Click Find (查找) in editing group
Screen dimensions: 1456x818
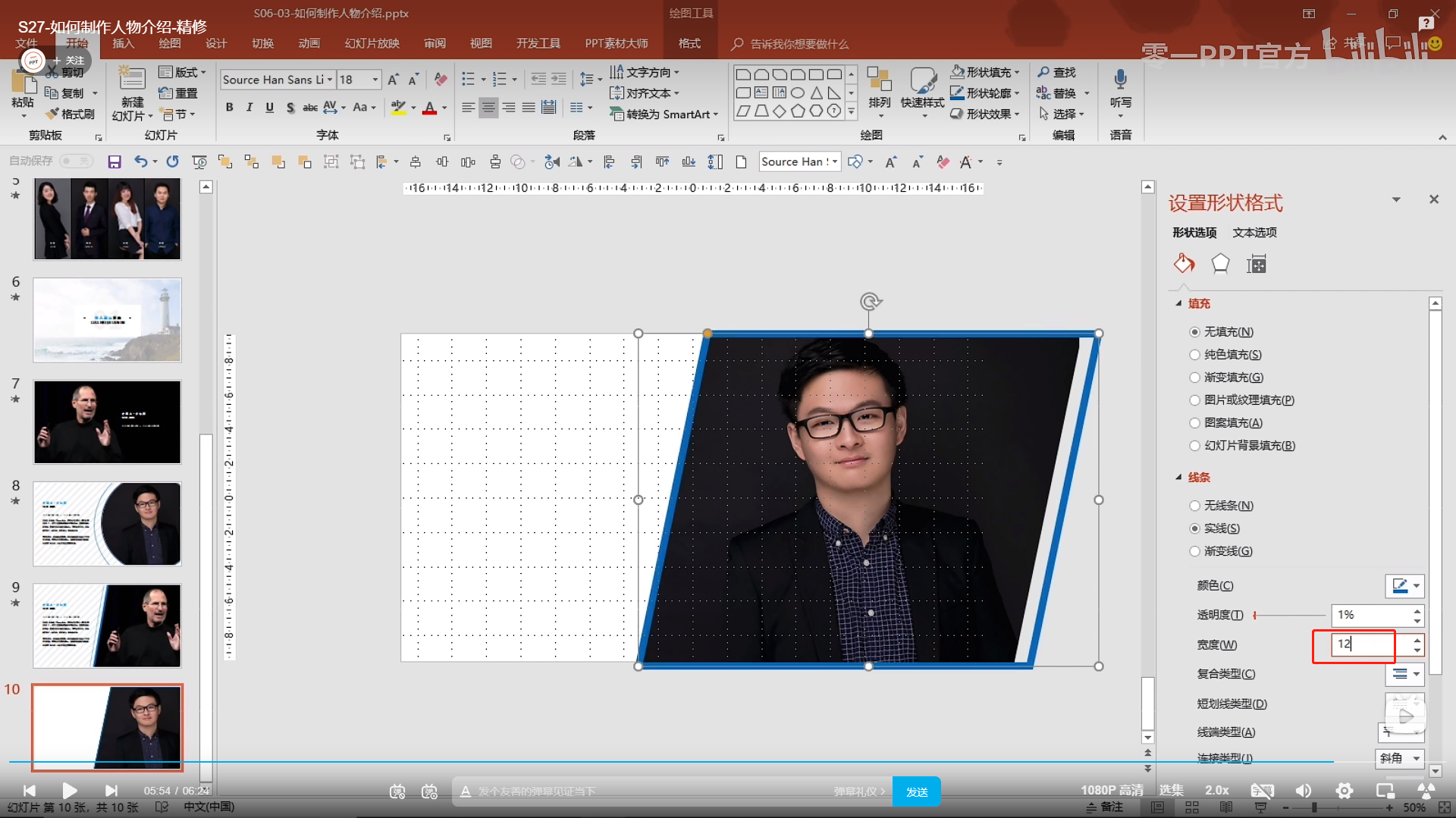pyautogui.click(x=1057, y=72)
